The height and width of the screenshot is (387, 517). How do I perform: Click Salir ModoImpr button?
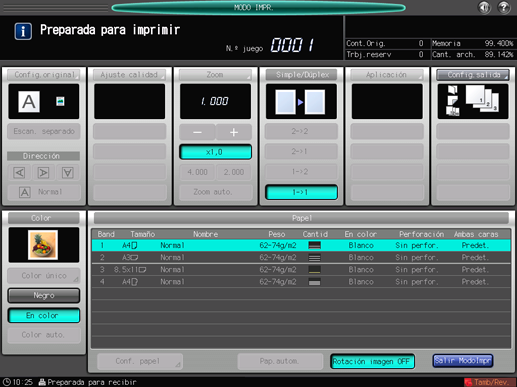click(463, 361)
